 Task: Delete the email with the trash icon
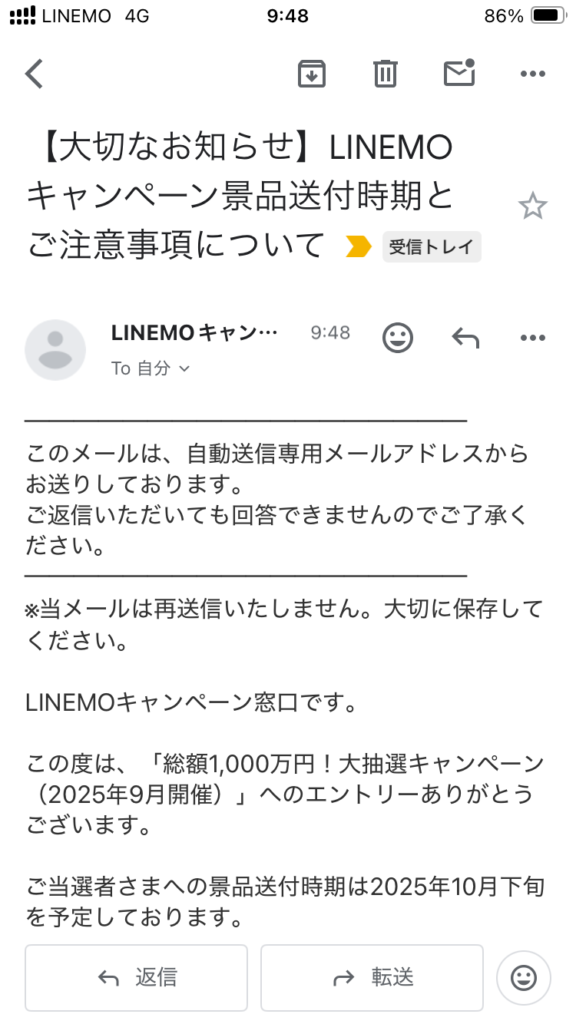click(385, 73)
